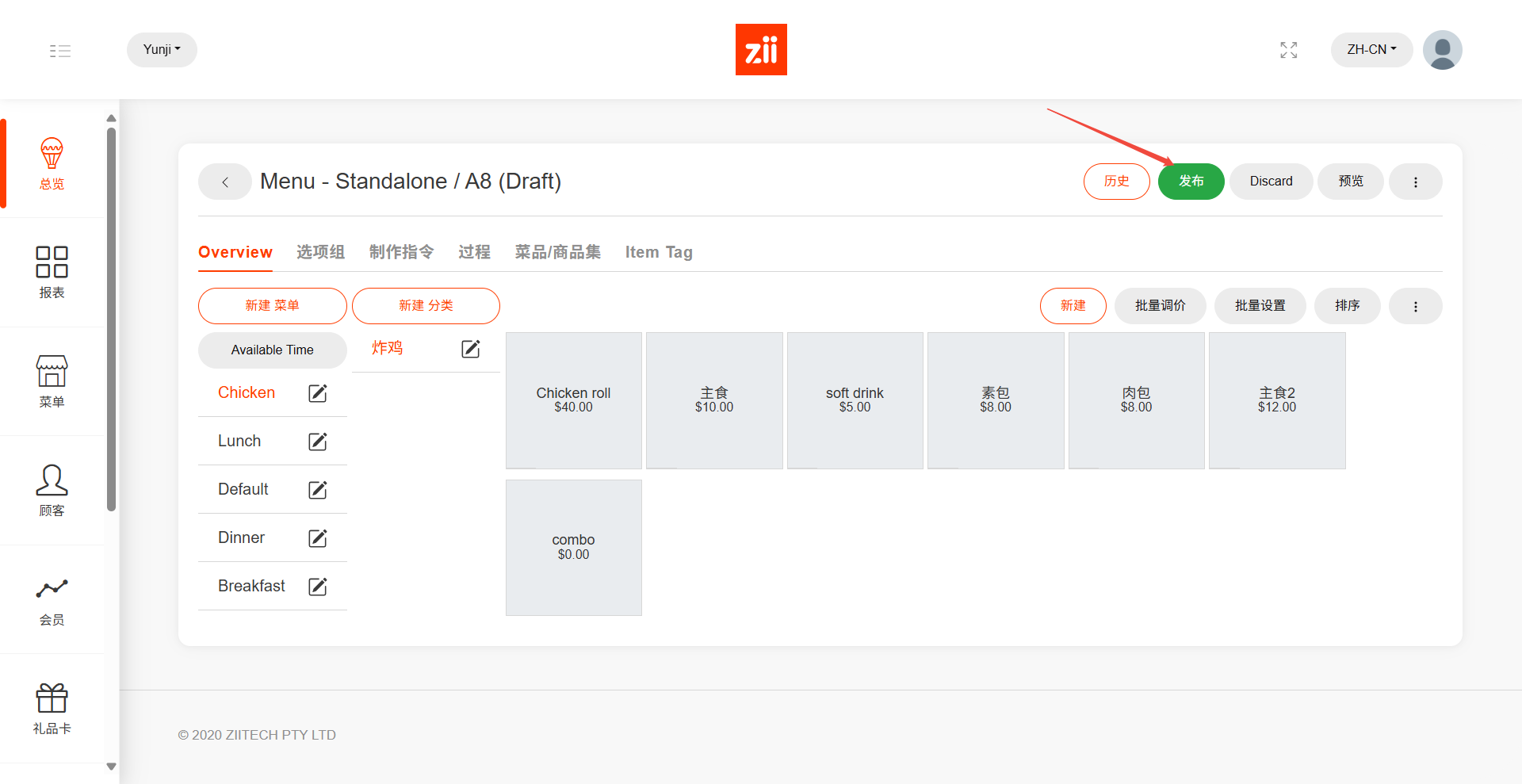Click the edit icon next to Breakfast
Image resolution: width=1522 pixels, height=784 pixels.
tap(317, 587)
